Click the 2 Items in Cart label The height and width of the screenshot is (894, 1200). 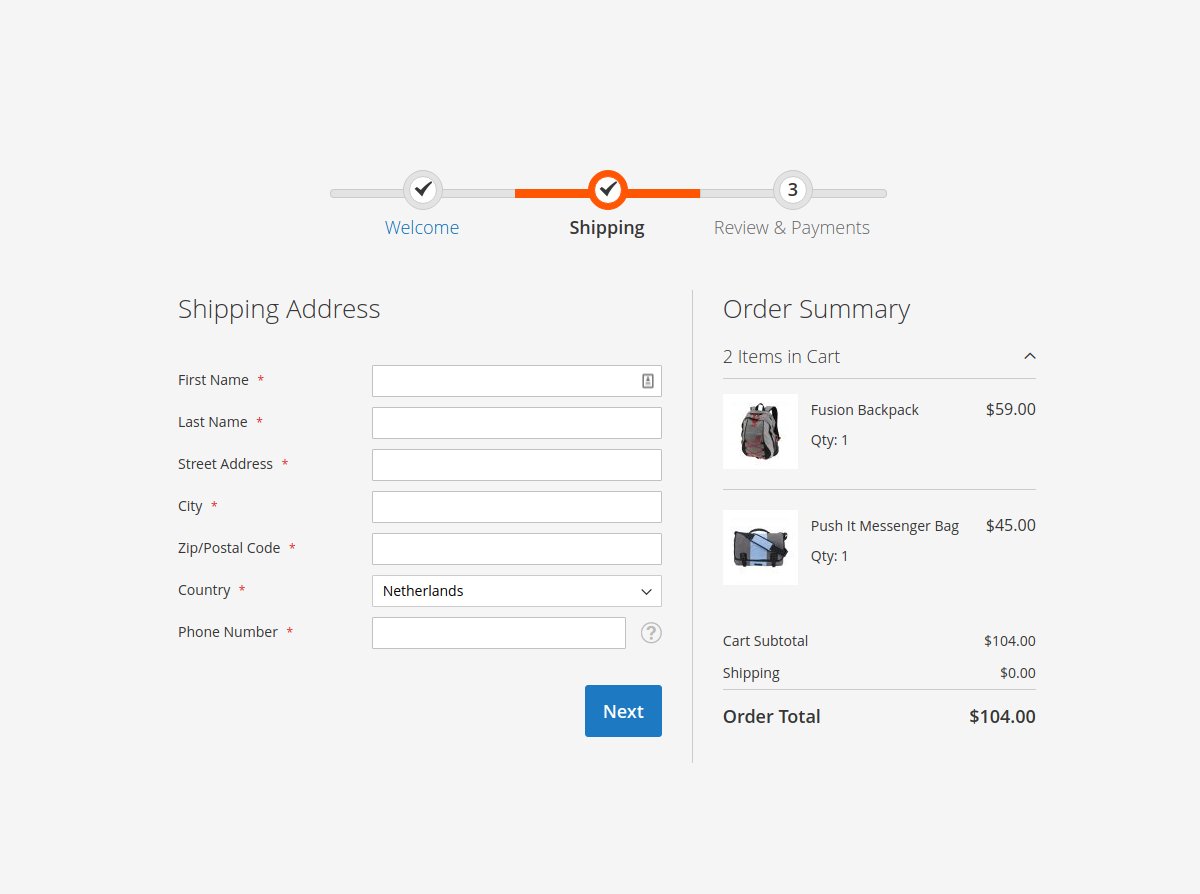click(x=781, y=356)
